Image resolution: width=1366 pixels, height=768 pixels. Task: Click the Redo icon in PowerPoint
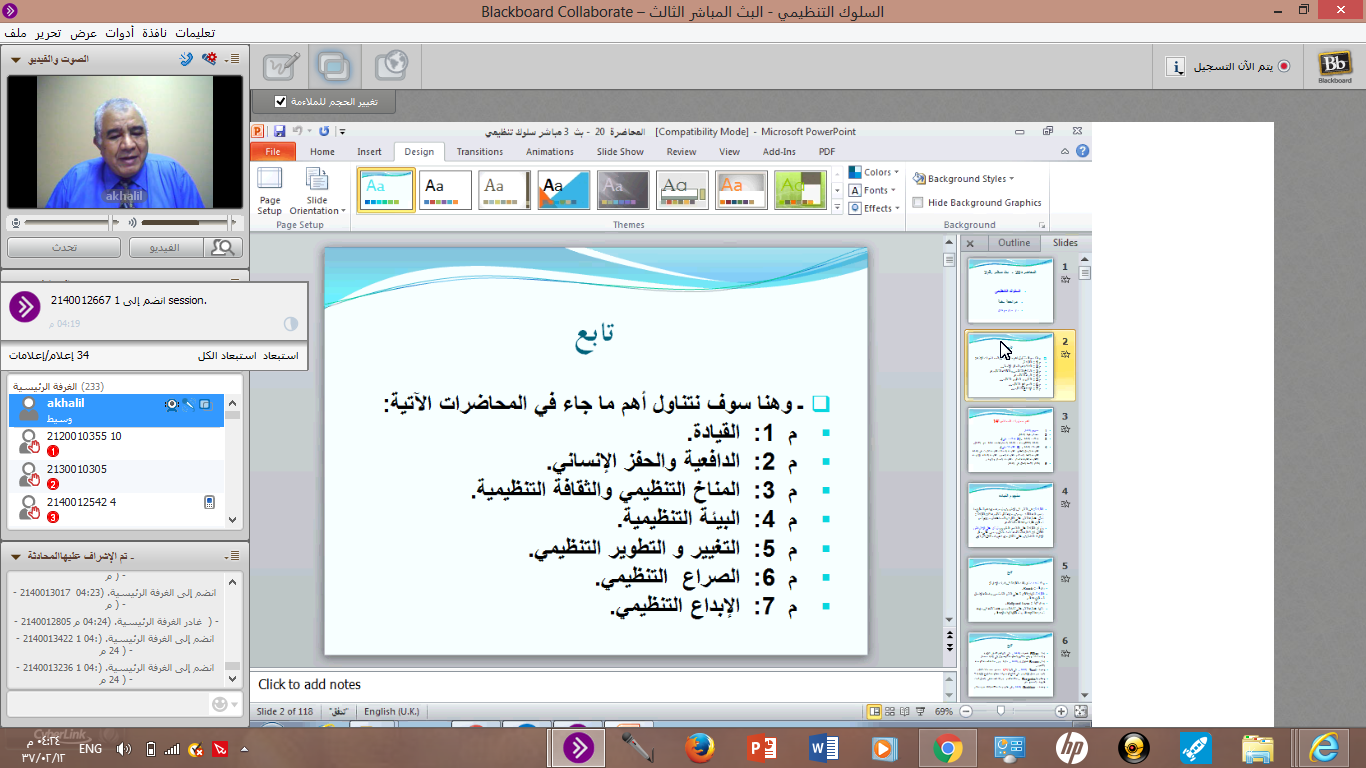324,131
